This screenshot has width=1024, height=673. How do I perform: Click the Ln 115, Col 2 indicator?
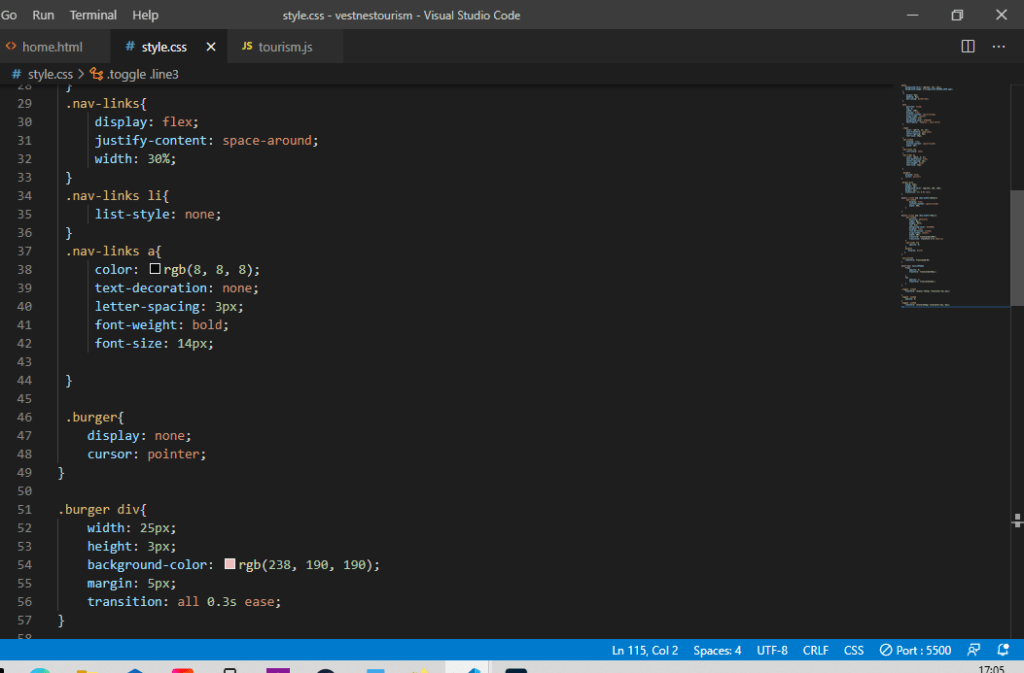[x=645, y=650]
